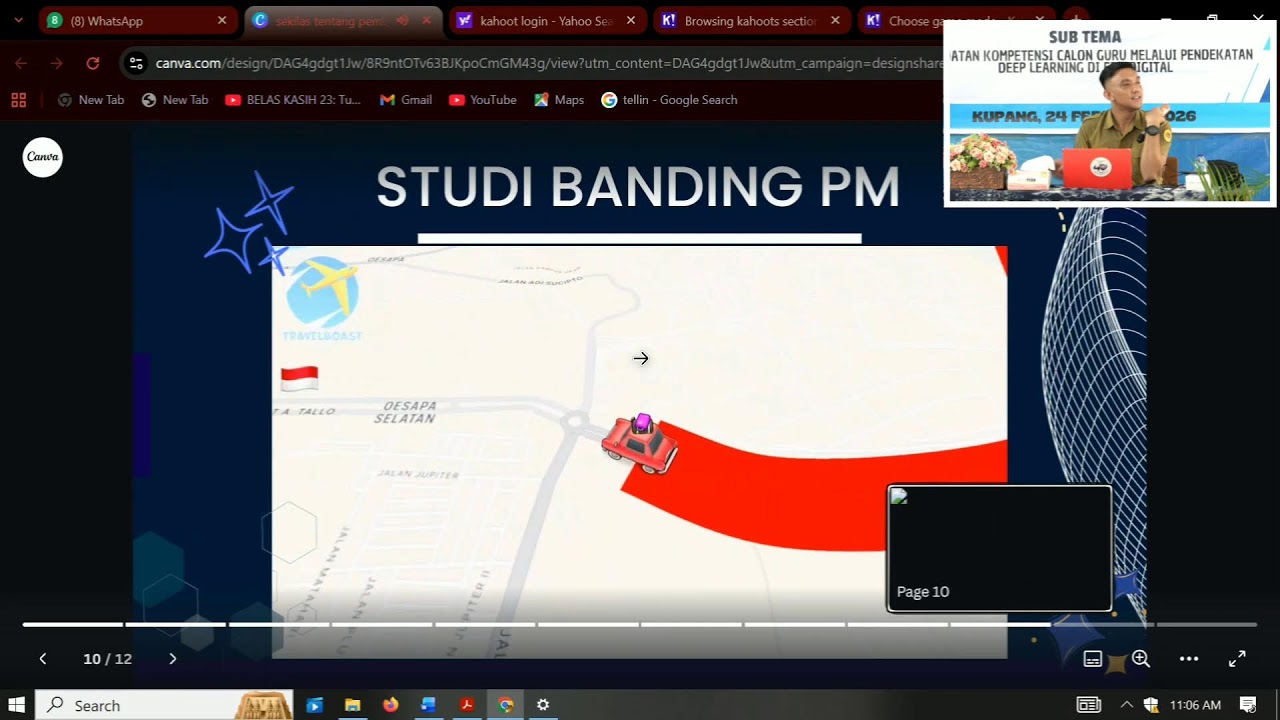Open the Windows notification center
Viewport: 1280px width, 720px height.
pos(1247,705)
